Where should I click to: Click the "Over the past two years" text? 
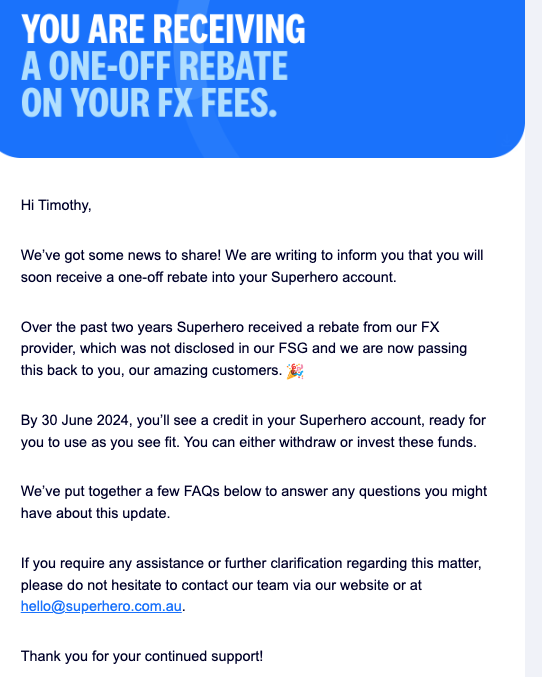[97, 327]
